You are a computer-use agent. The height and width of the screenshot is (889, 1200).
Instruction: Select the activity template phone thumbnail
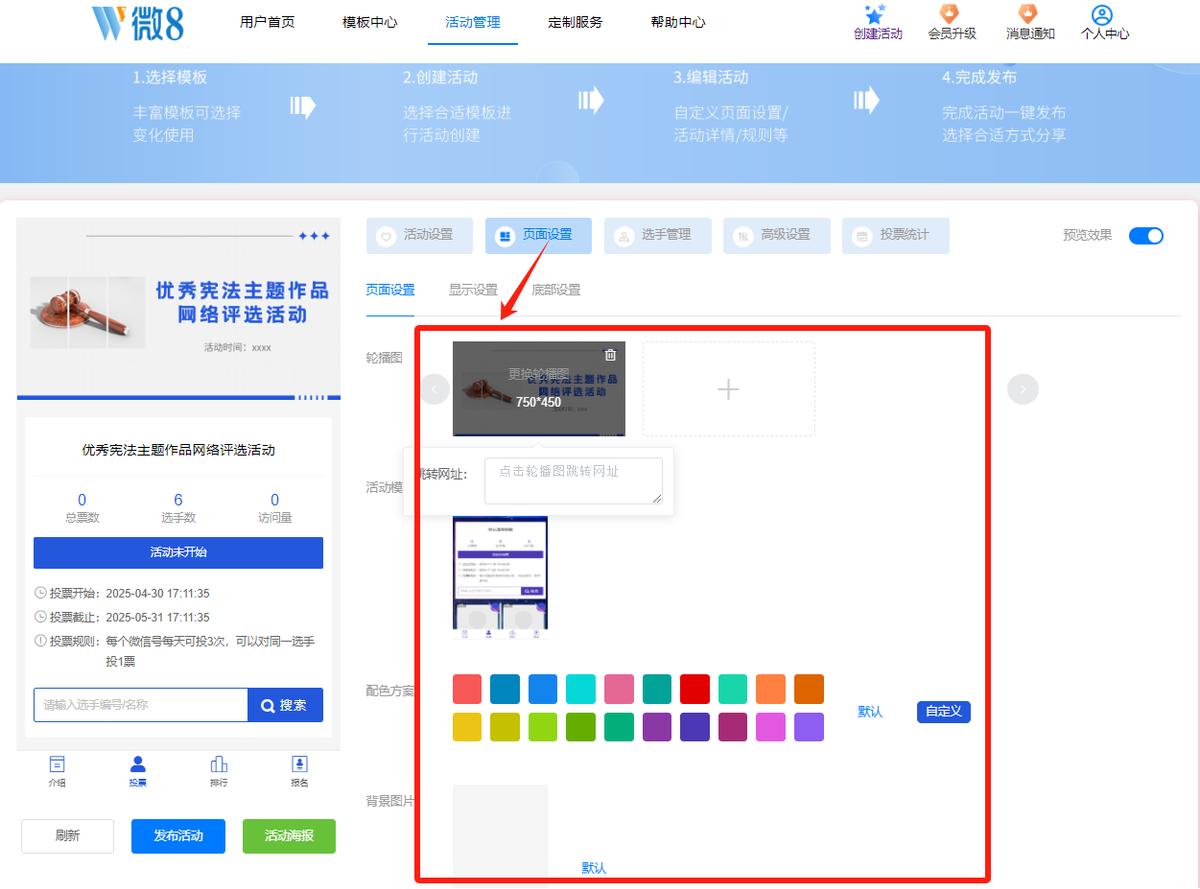coord(500,576)
